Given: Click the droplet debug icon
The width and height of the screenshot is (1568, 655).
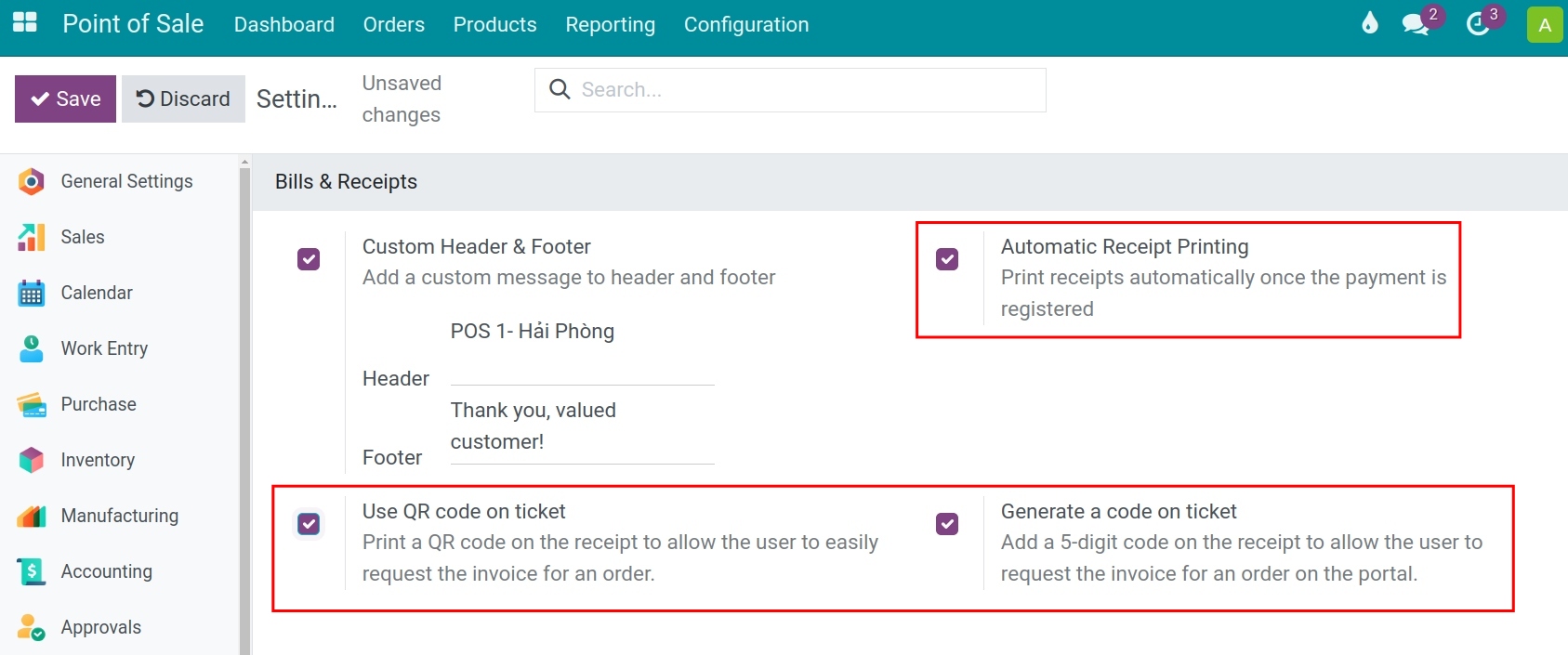Looking at the screenshot, I should pyautogui.click(x=1369, y=23).
